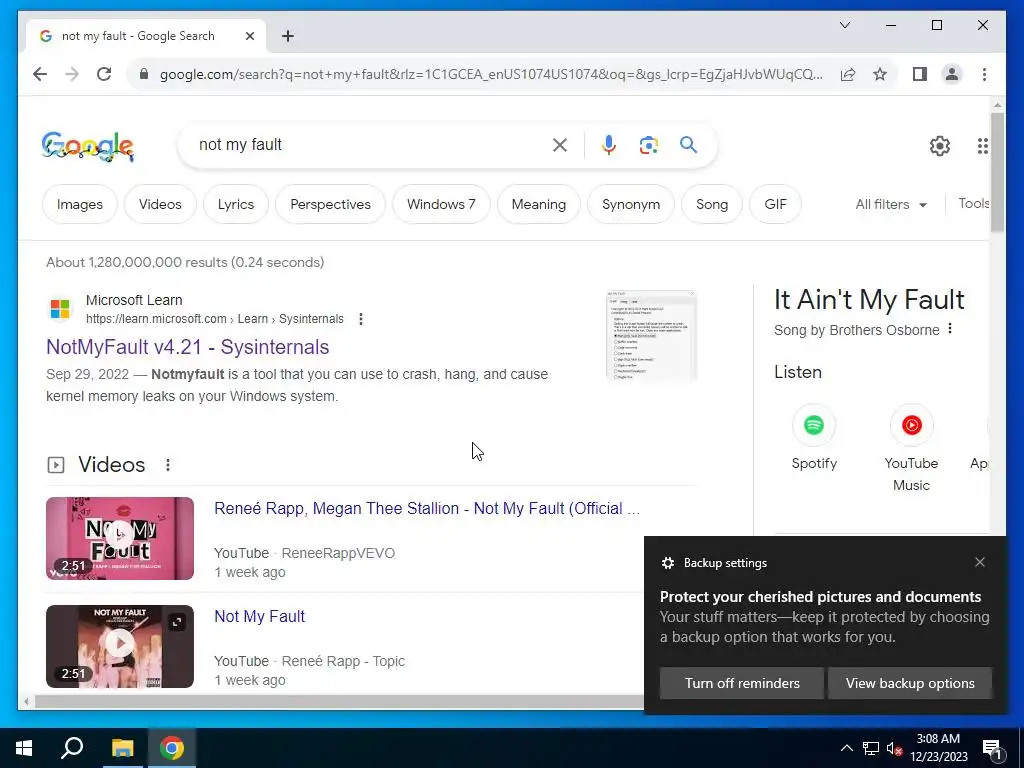Image resolution: width=1024 pixels, height=768 pixels.
Task: Click the browser forward arrow
Action: coord(72,74)
